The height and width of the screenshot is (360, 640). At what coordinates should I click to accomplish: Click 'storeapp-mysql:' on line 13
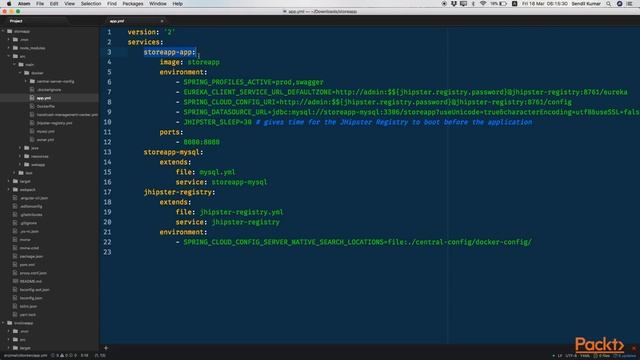pyautogui.click(x=173, y=152)
